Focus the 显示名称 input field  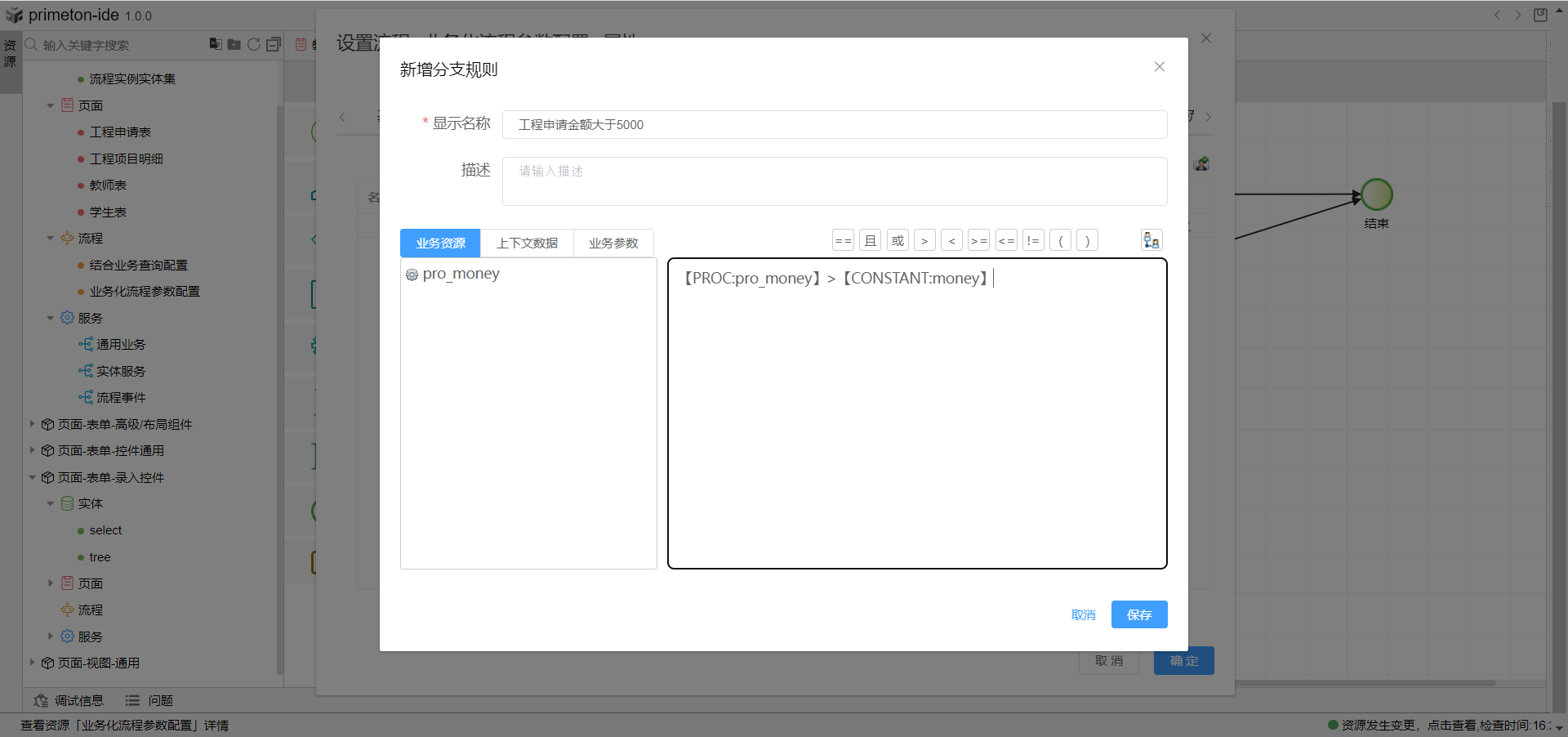point(834,124)
